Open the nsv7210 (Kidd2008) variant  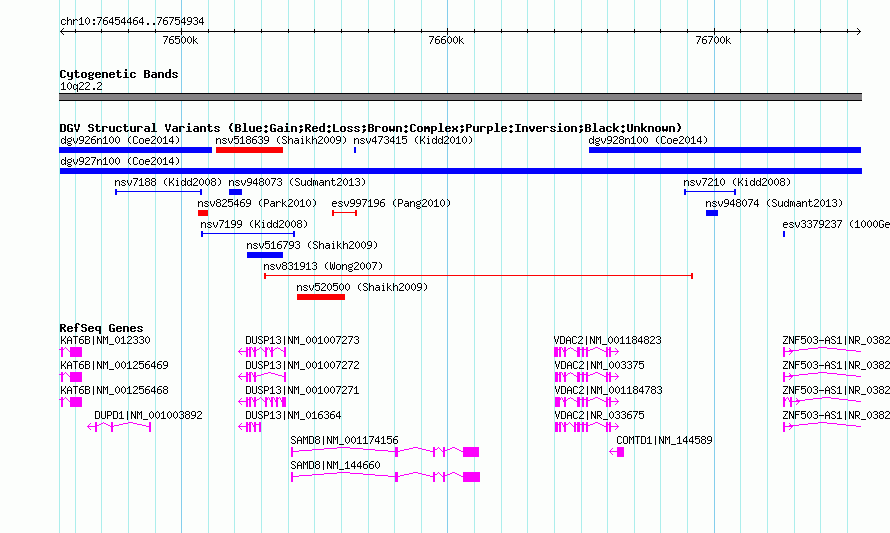coord(710,192)
